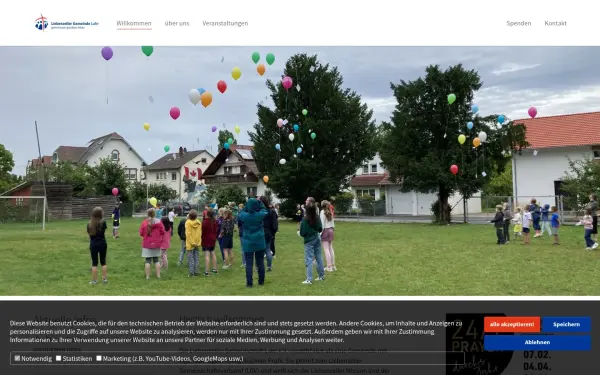Go to Veranstaltungen page
This screenshot has height=375, width=600.
(225, 23)
